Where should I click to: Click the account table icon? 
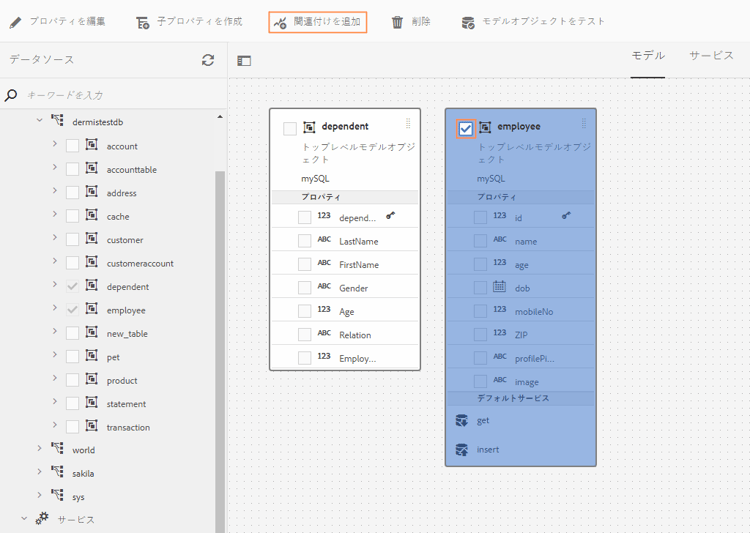tap(92, 144)
